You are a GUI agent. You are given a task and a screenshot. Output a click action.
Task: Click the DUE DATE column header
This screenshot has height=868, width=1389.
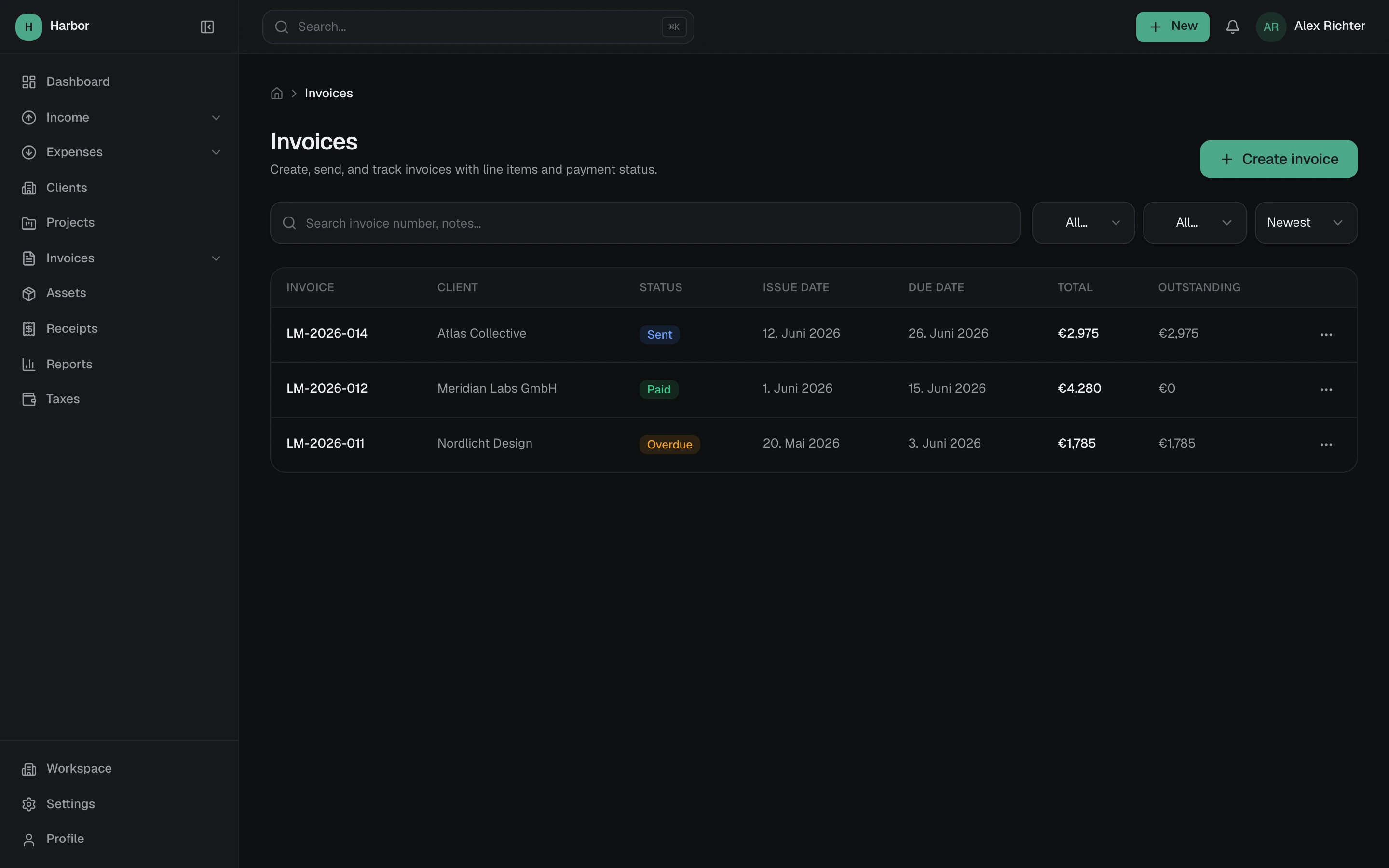(936, 287)
